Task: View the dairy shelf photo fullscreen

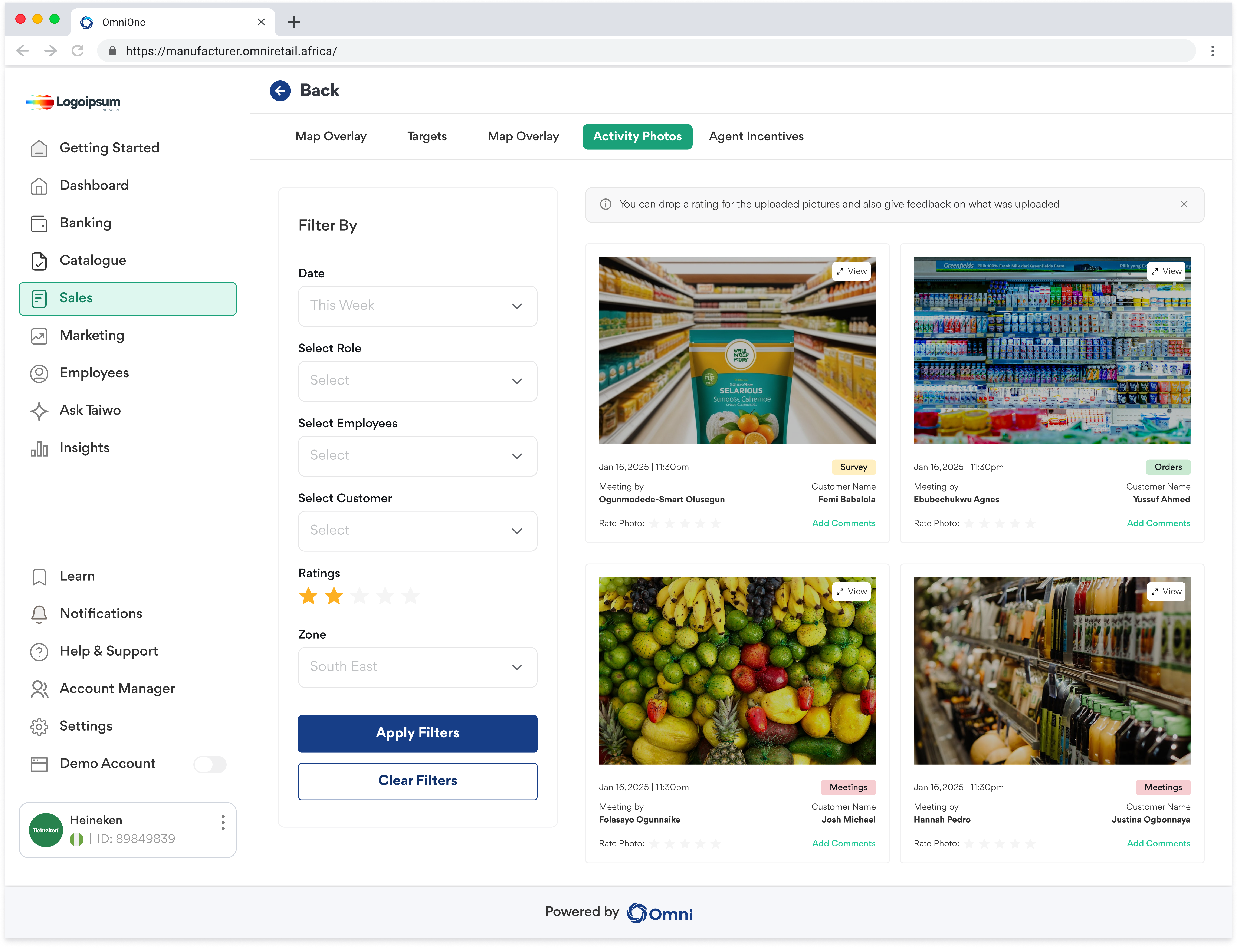Action: click(1167, 271)
